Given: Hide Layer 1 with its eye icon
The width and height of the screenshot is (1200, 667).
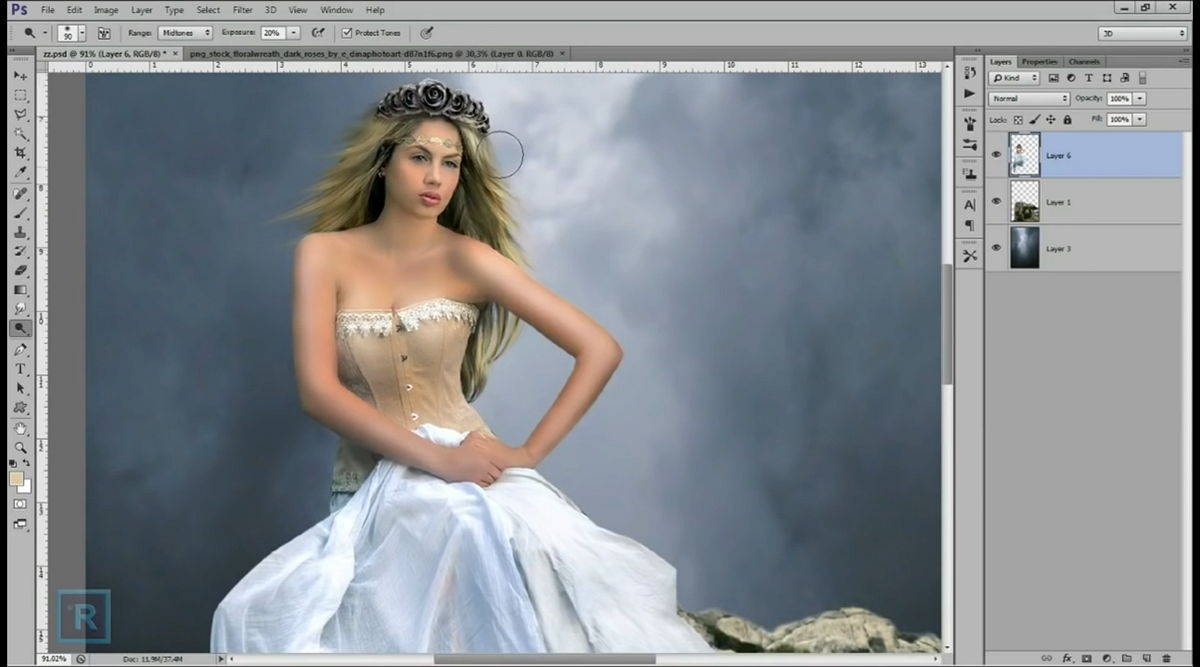Looking at the screenshot, I should (996, 201).
